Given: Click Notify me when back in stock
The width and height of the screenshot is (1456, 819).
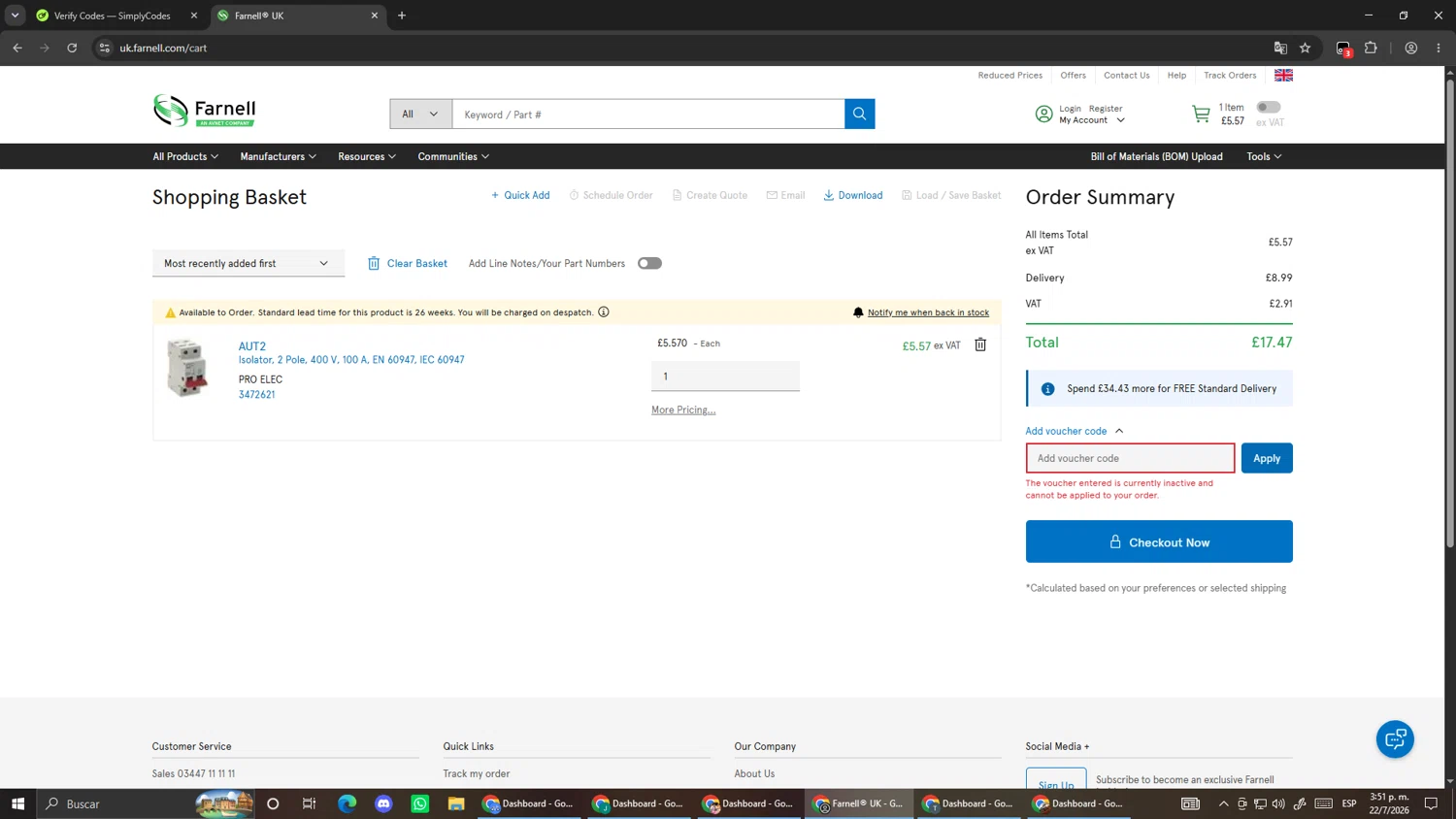Looking at the screenshot, I should click(x=928, y=312).
